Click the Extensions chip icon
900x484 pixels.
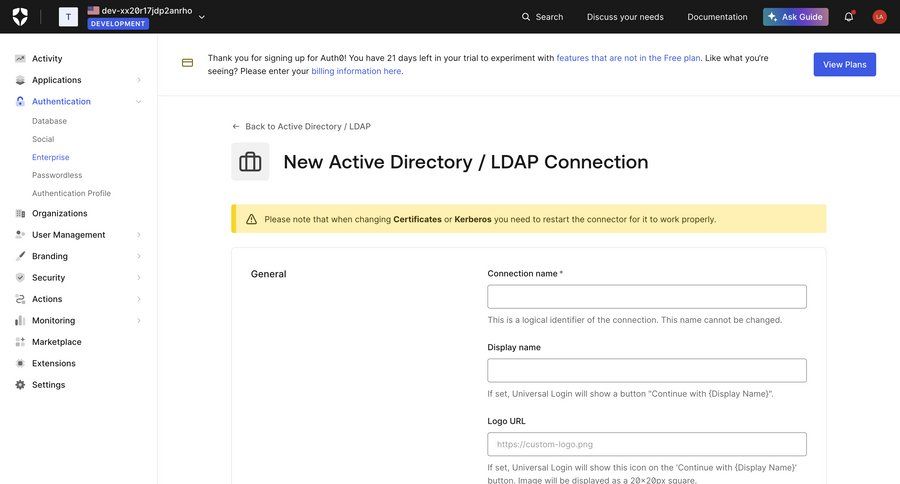[x=20, y=363]
